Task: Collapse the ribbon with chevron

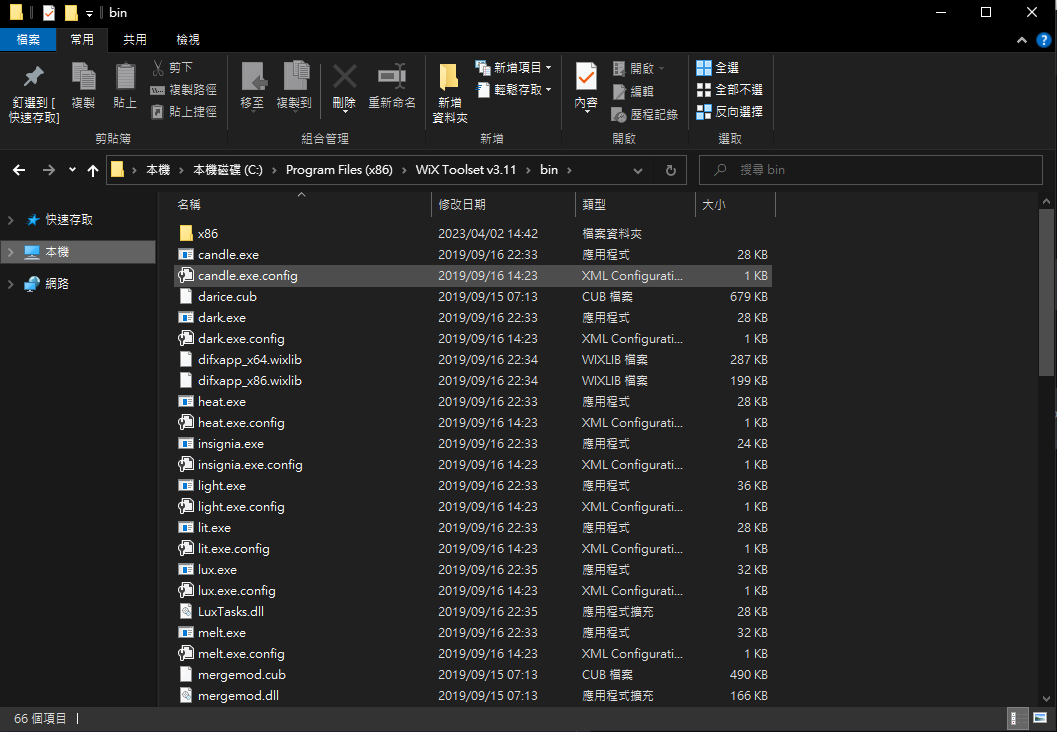Action: click(1022, 40)
